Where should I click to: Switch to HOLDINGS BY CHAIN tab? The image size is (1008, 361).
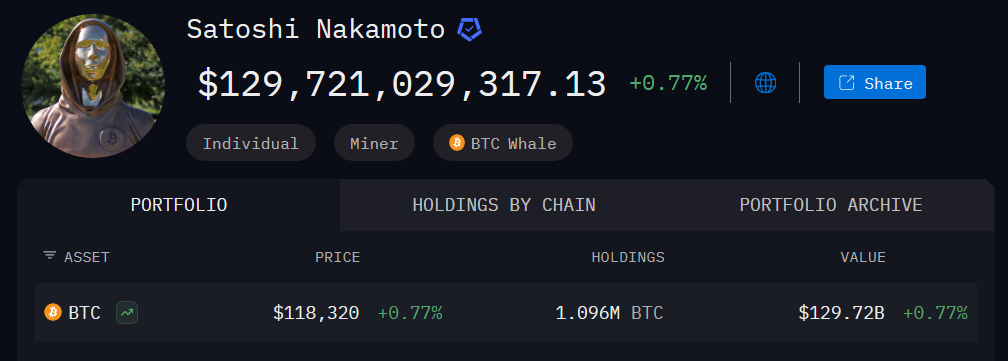coord(503,205)
